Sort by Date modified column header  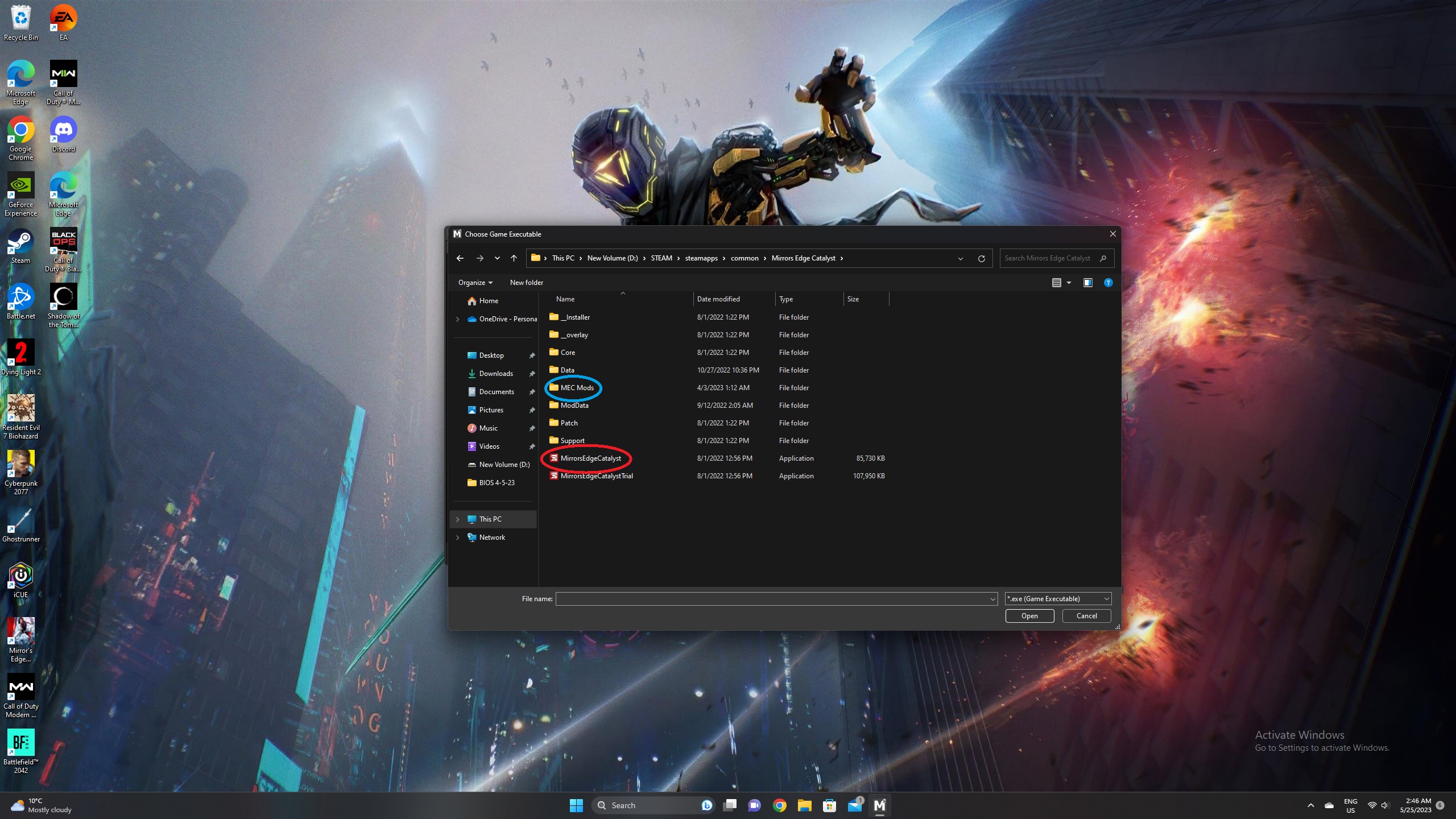point(718,299)
